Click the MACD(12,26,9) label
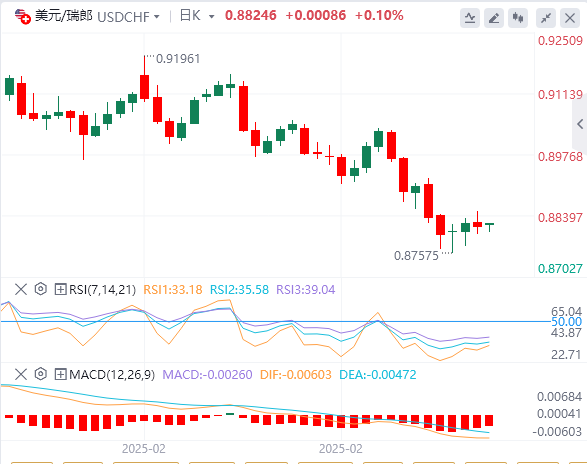Screen dimensions: 587x464 112,374
